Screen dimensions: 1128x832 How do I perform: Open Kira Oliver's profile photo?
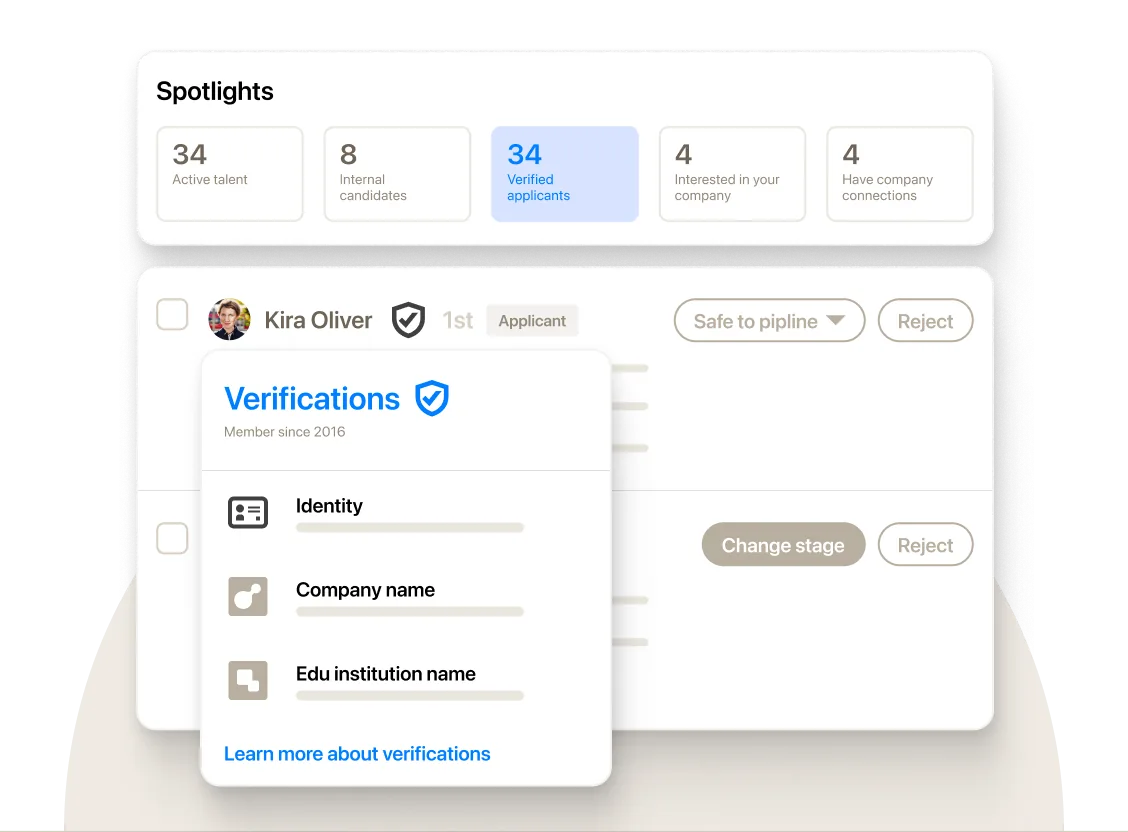[229, 319]
